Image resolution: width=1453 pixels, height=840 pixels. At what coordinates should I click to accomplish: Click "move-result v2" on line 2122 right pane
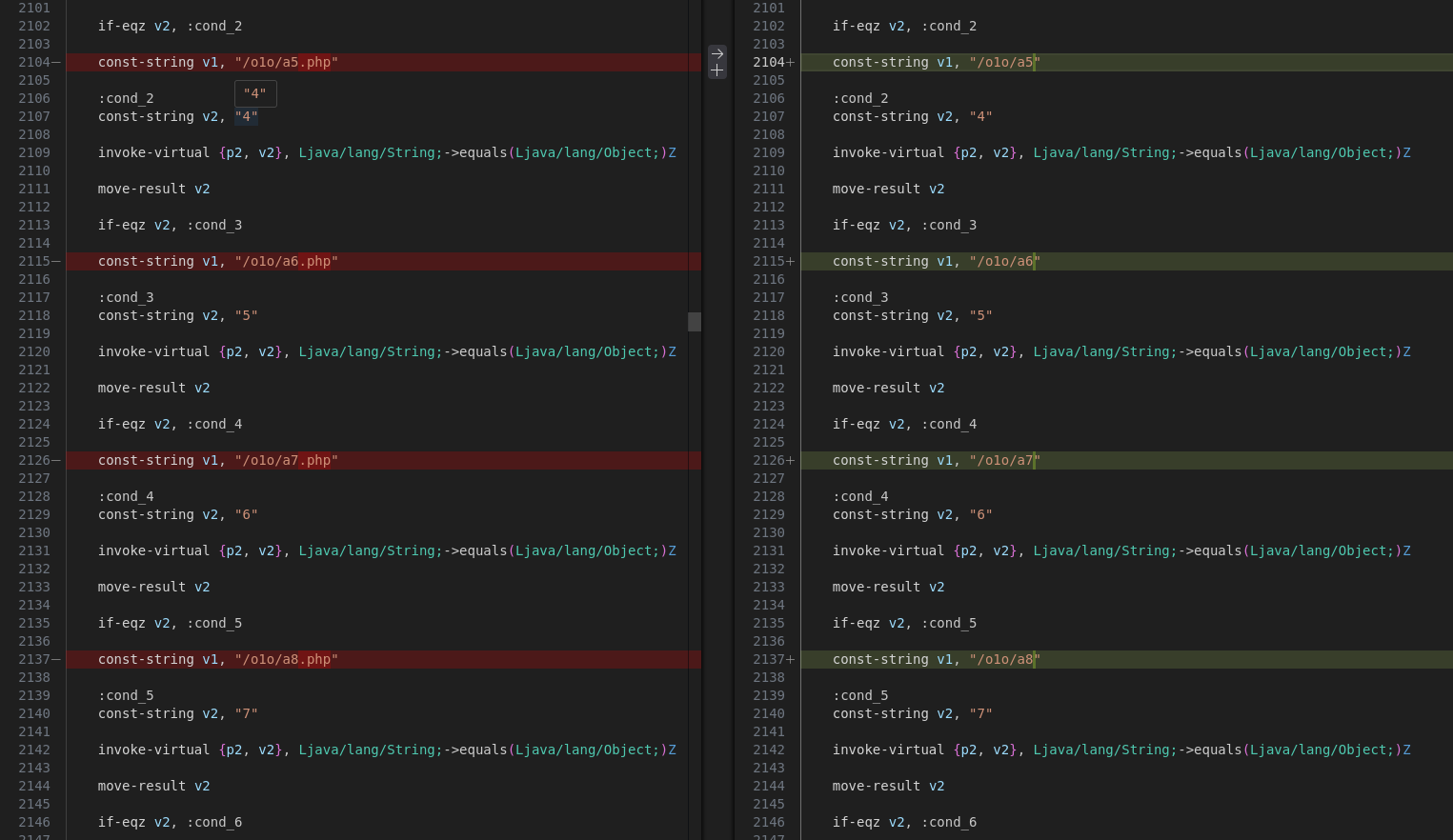[889, 388]
